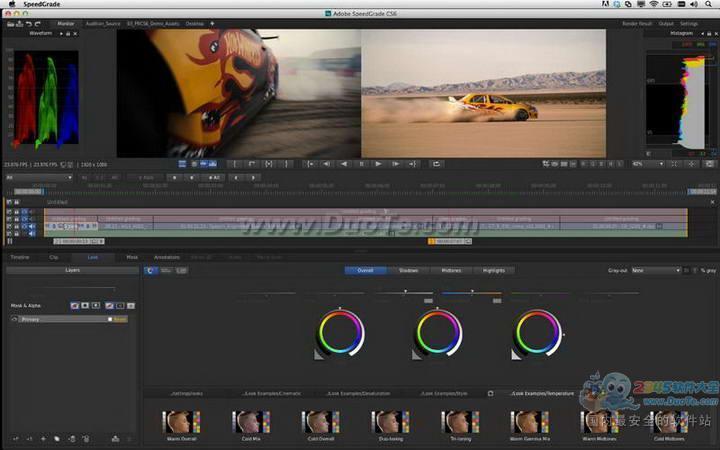Add a new layer with the plus icon
The width and height of the screenshot is (720, 450).
pyautogui.click(x=43, y=439)
